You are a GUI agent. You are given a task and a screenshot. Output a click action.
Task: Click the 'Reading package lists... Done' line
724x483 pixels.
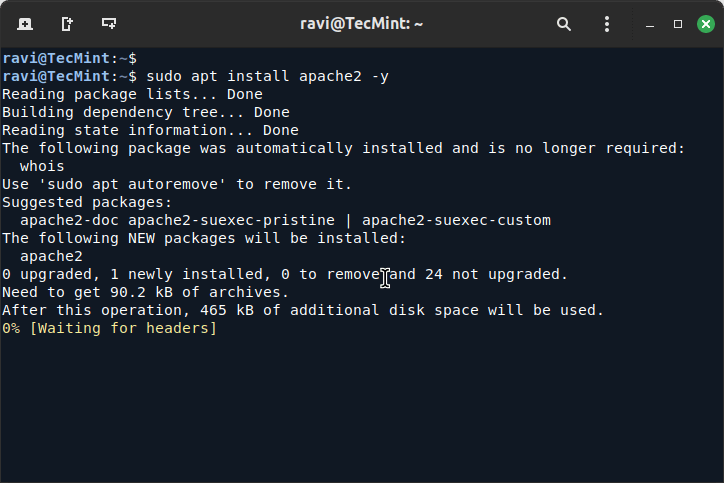pyautogui.click(x=132, y=94)
